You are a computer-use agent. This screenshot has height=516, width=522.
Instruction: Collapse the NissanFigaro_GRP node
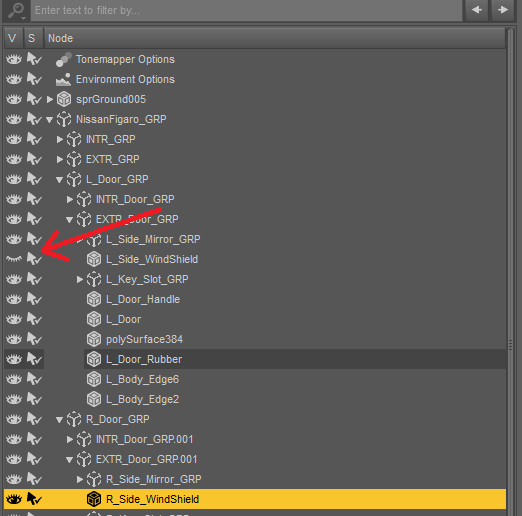click(49, 120)
